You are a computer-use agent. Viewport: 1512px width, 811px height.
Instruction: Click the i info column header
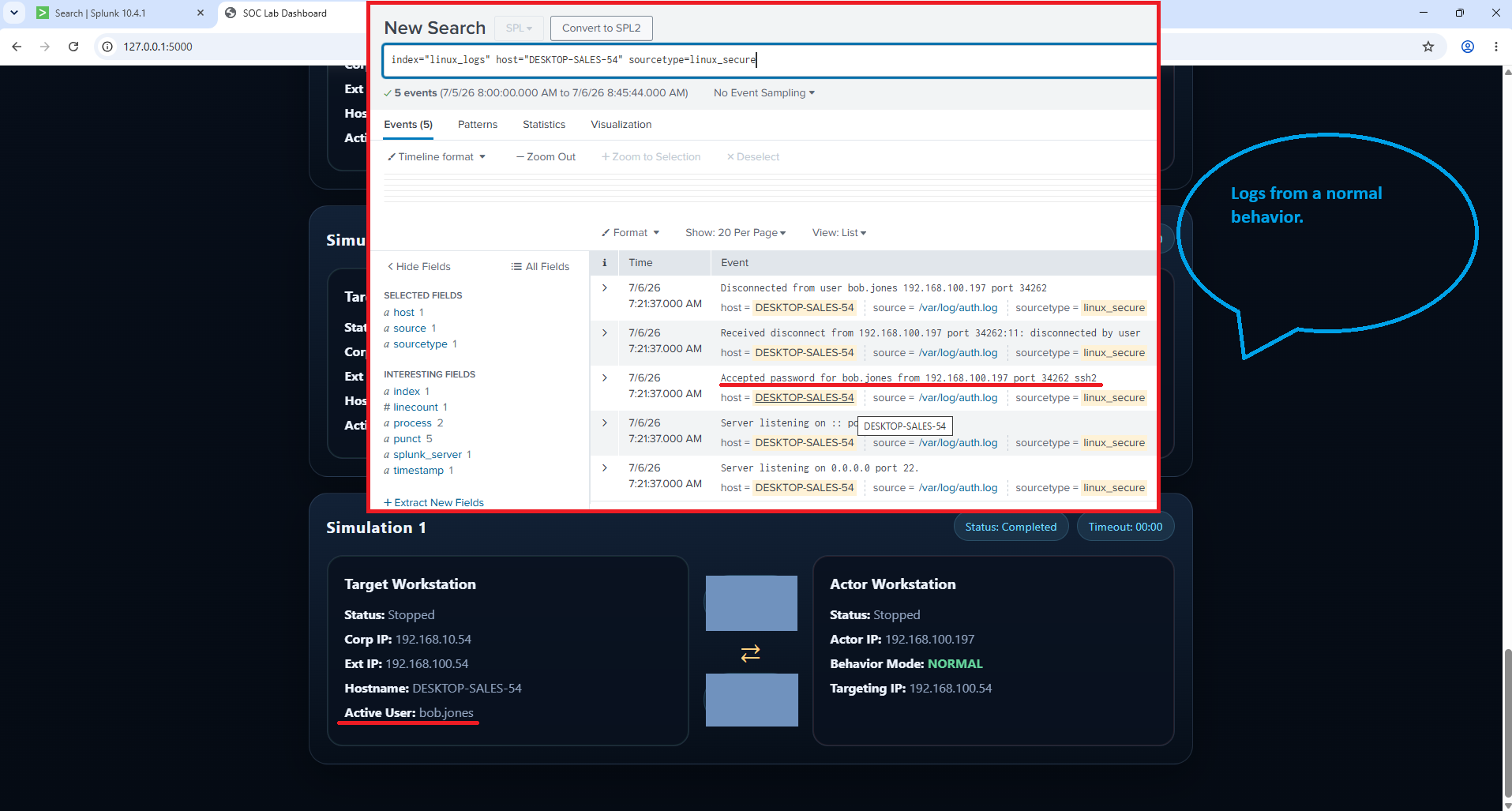[605, 263]
